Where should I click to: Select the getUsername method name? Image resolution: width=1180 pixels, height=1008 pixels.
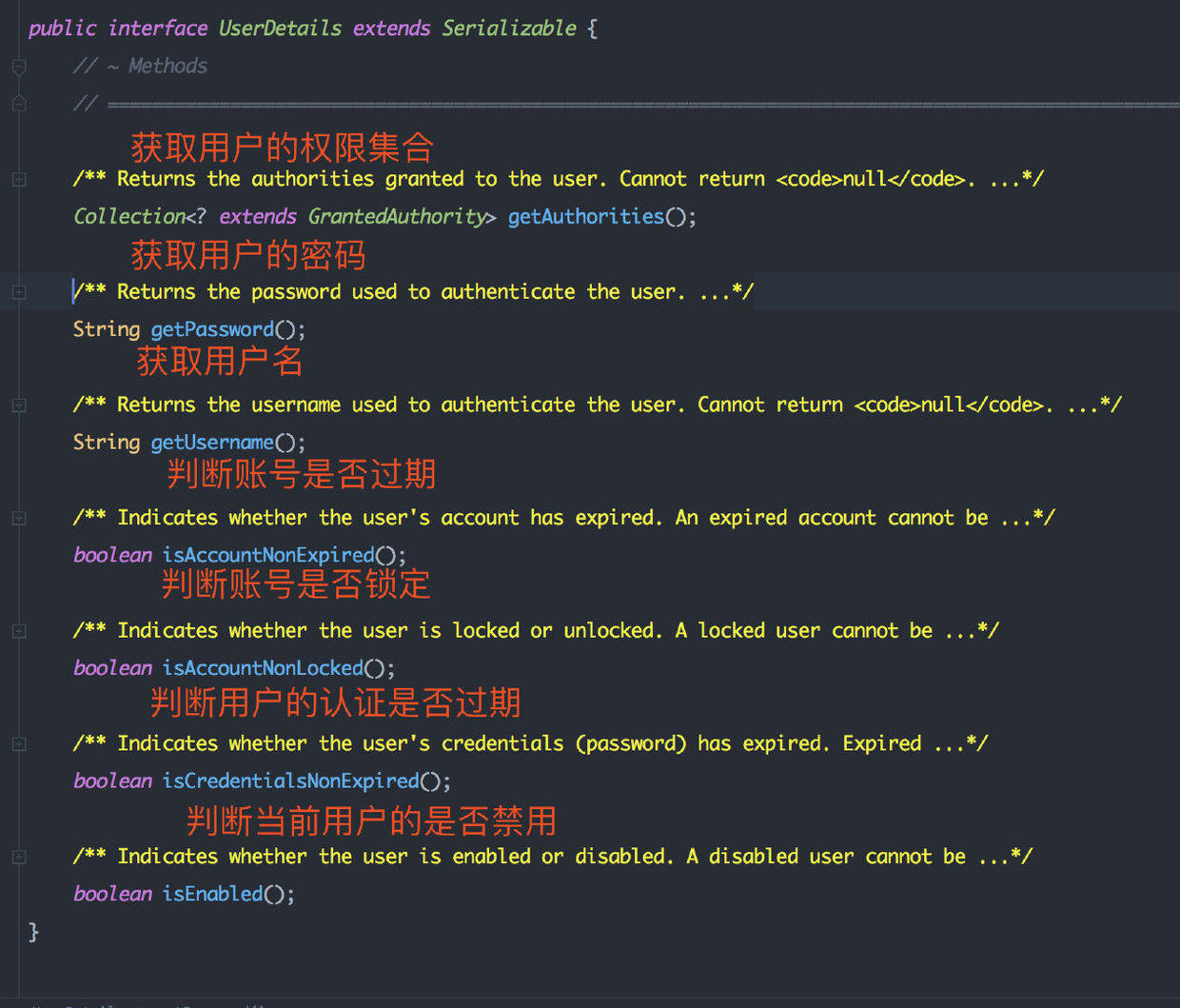tap(212, 442)
